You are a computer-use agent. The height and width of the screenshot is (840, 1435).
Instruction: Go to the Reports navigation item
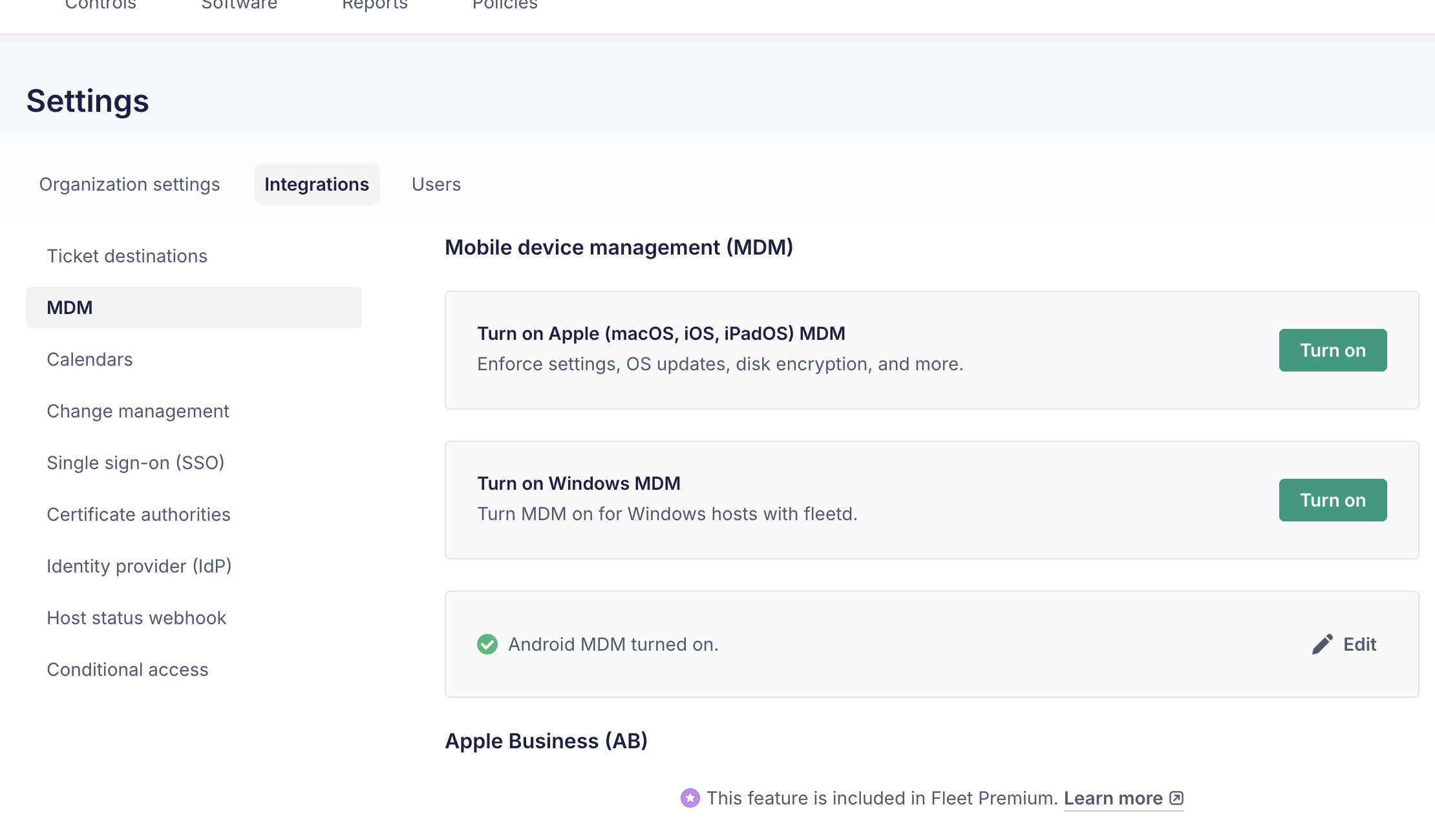tap(375, 5)
